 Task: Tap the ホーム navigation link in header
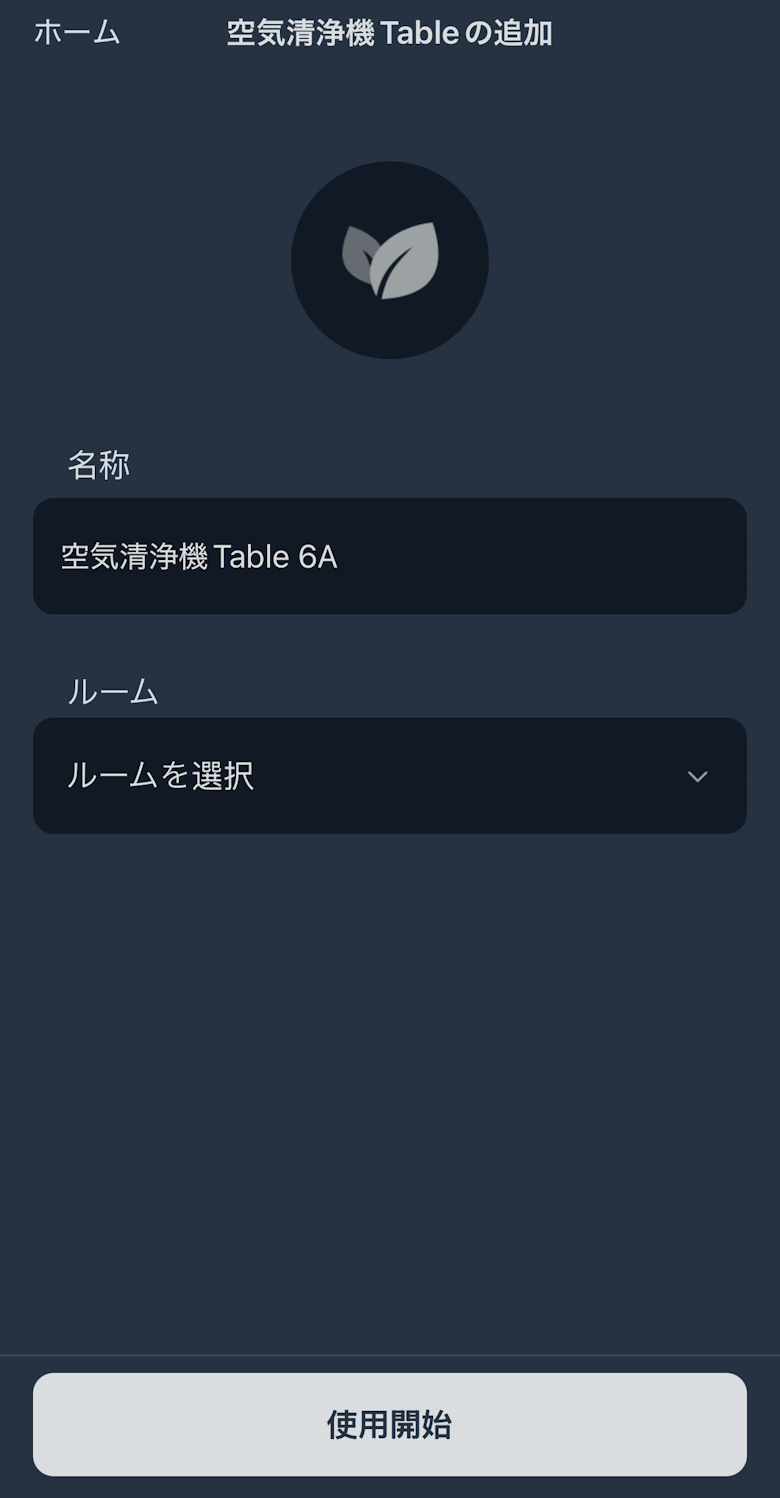[77, 33]
